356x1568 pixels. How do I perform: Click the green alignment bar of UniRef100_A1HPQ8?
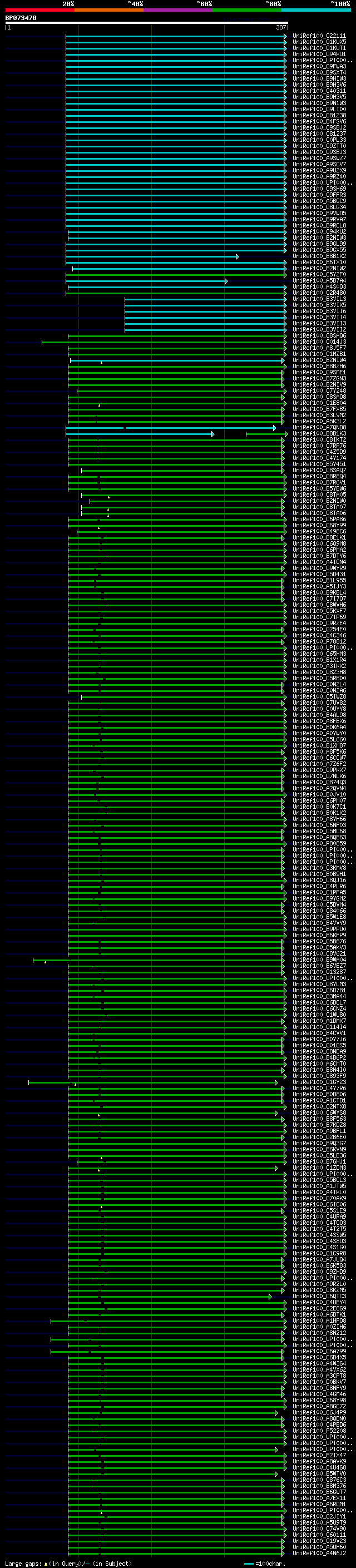[x=167, y=1321]
